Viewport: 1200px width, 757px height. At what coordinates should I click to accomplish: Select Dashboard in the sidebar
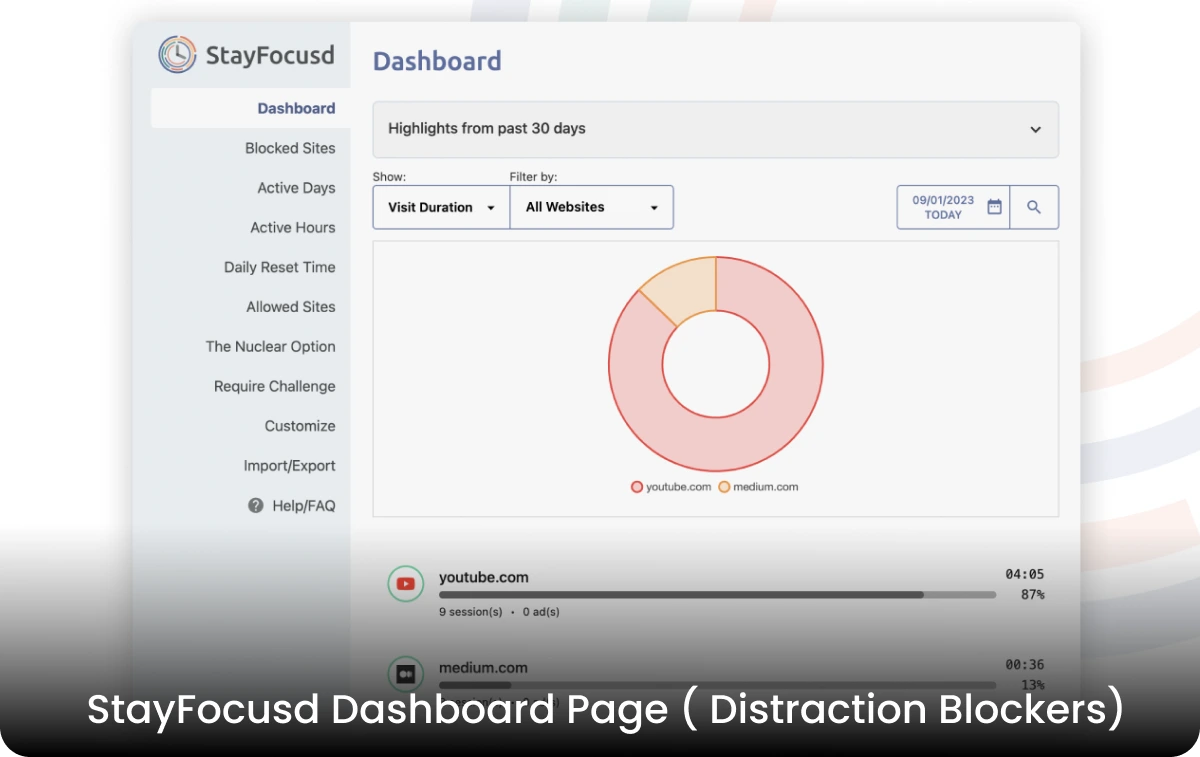coord(296,108)
